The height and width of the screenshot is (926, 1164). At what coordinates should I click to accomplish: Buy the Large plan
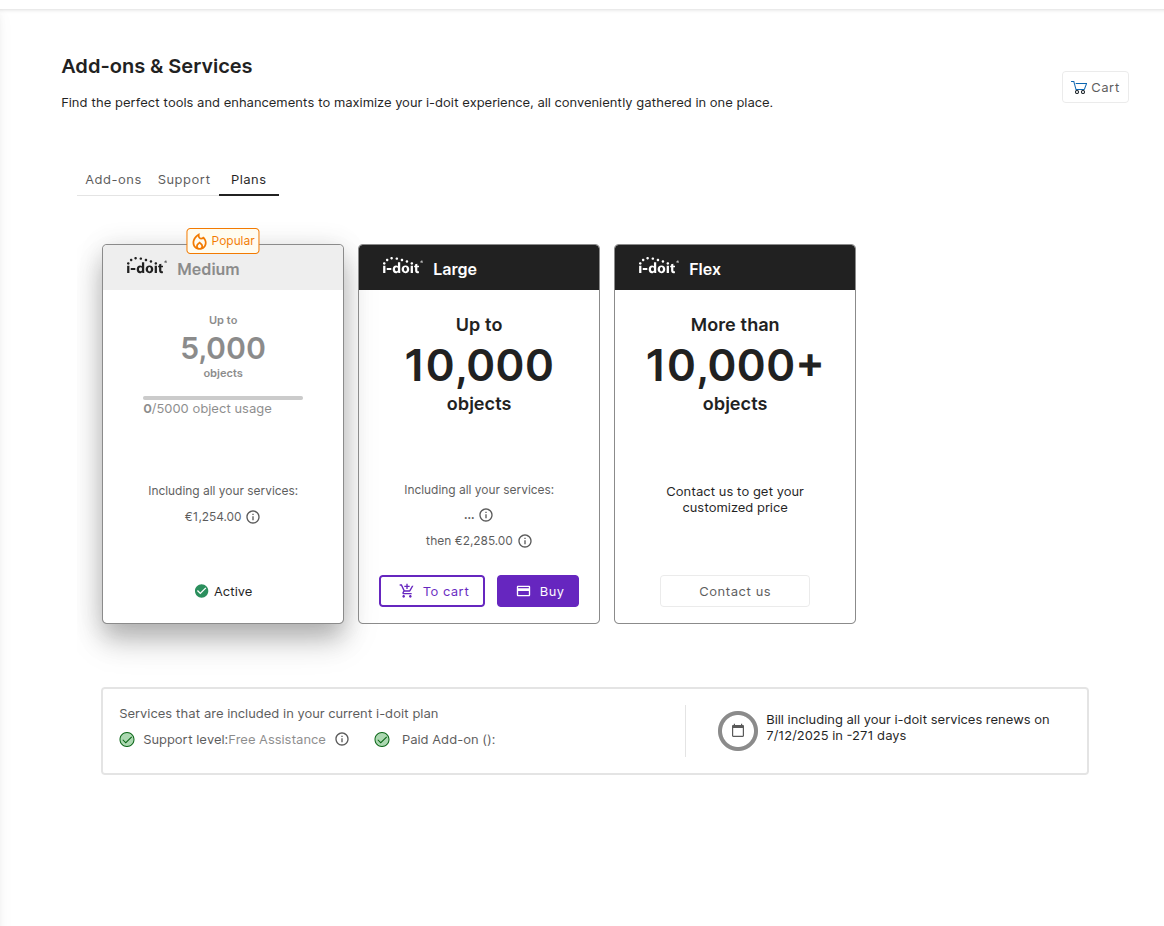[537, 591]
